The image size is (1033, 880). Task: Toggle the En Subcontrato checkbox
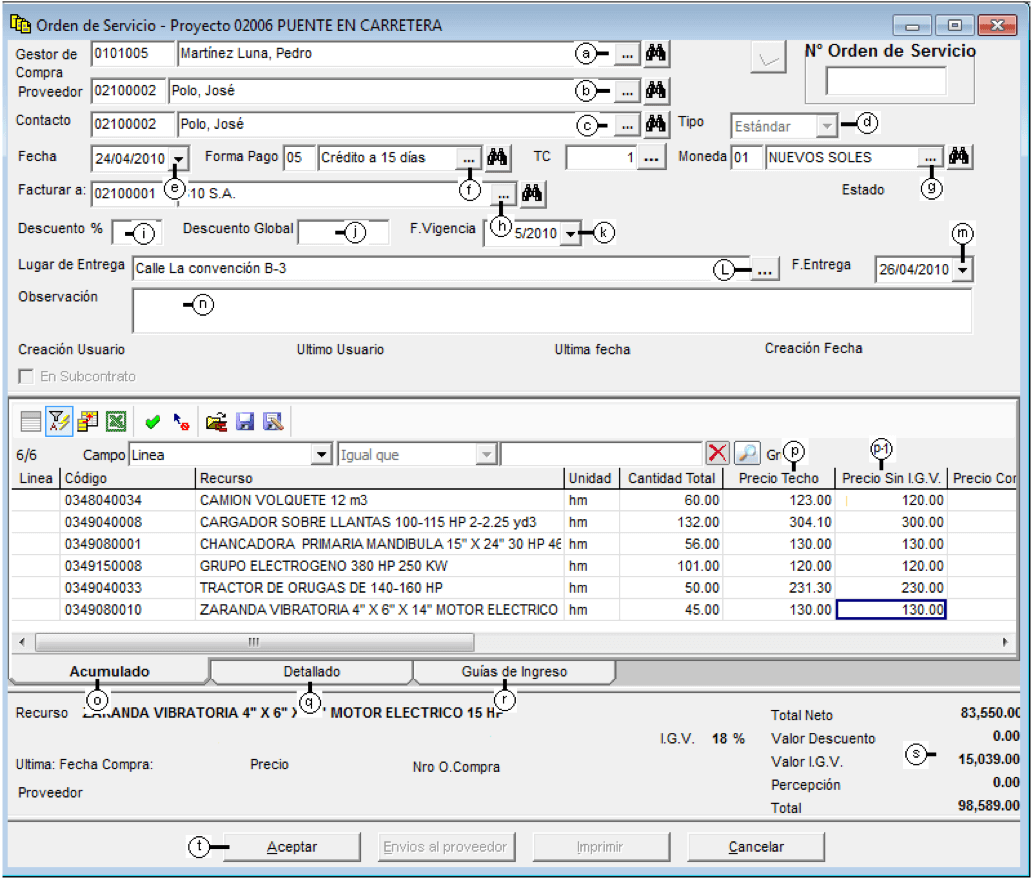(x=26, y=377)
